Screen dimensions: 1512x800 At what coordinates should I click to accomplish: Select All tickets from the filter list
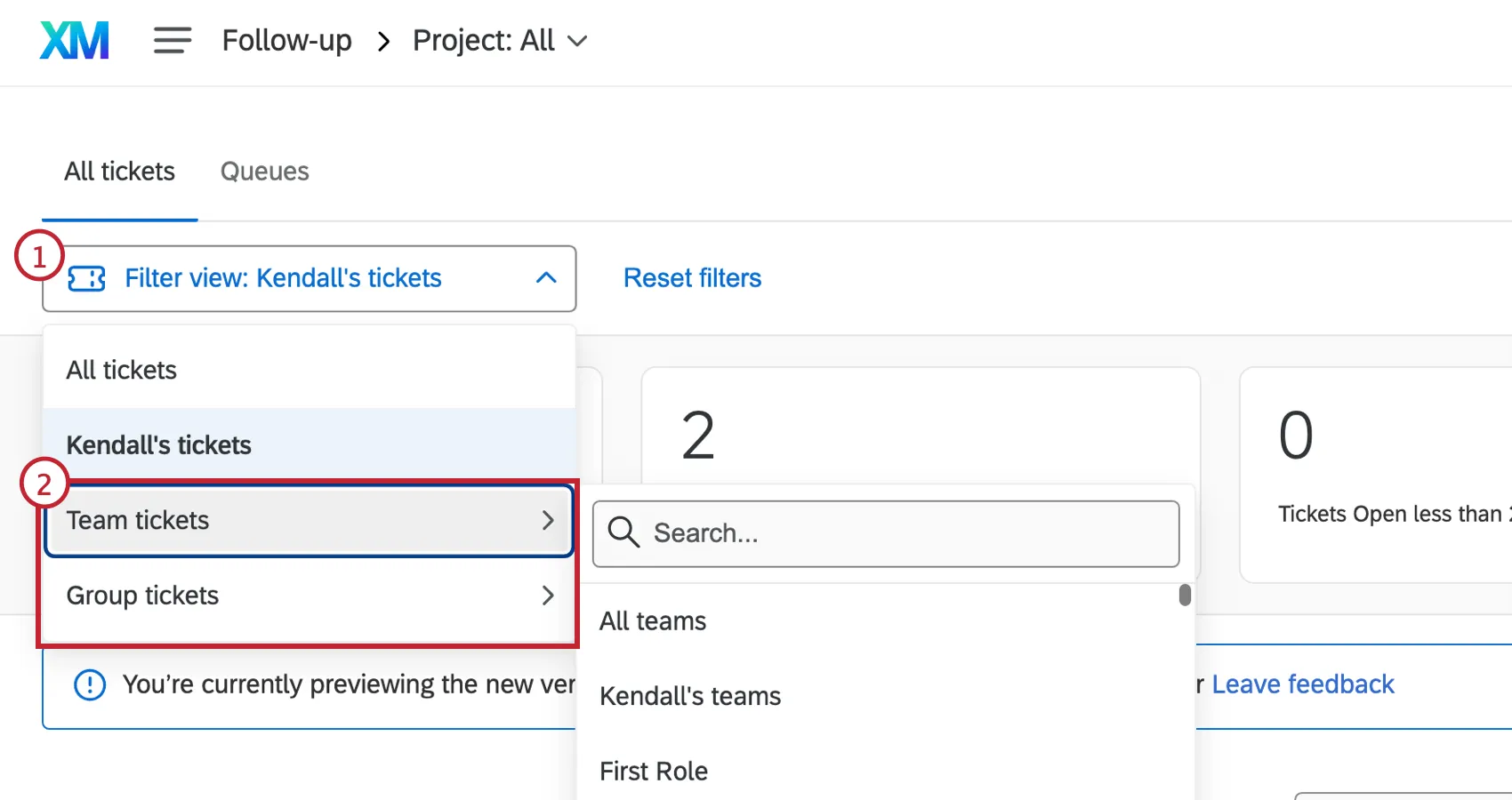[x=121, y=370]
